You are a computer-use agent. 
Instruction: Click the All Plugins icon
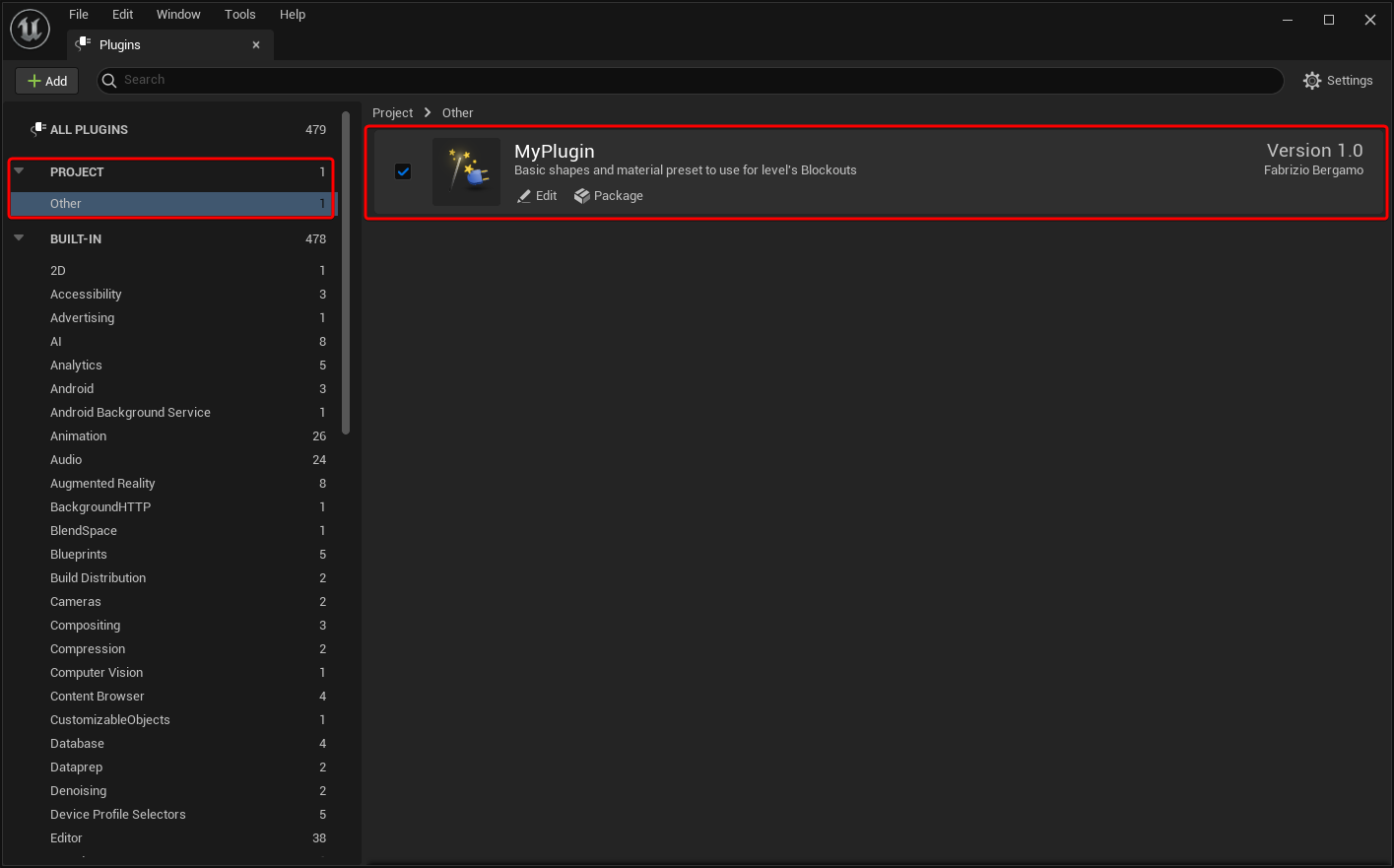38,129
